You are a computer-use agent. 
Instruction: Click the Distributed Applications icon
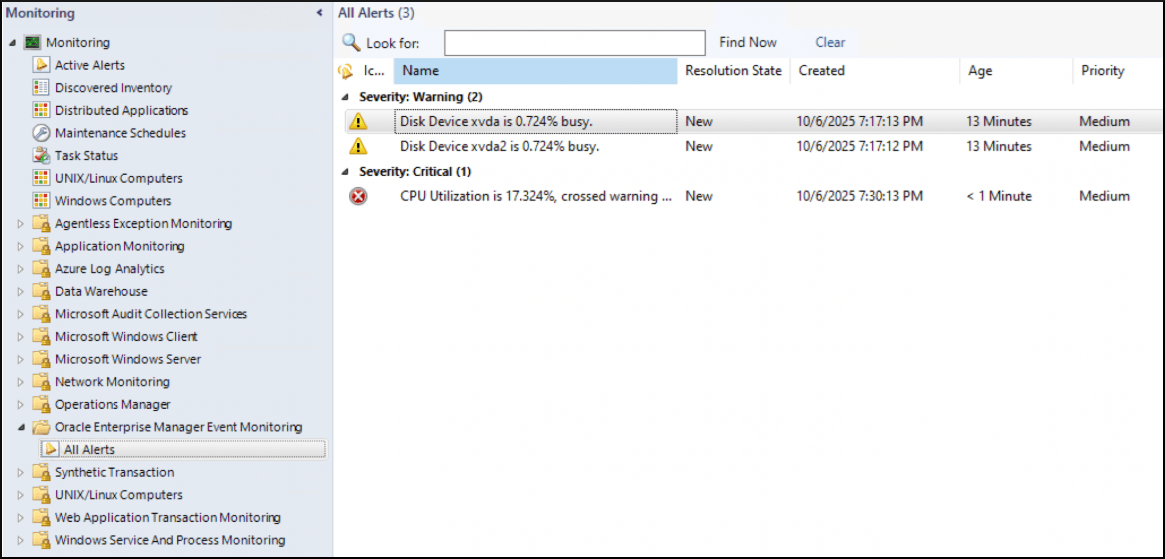(x=42, y=110)
